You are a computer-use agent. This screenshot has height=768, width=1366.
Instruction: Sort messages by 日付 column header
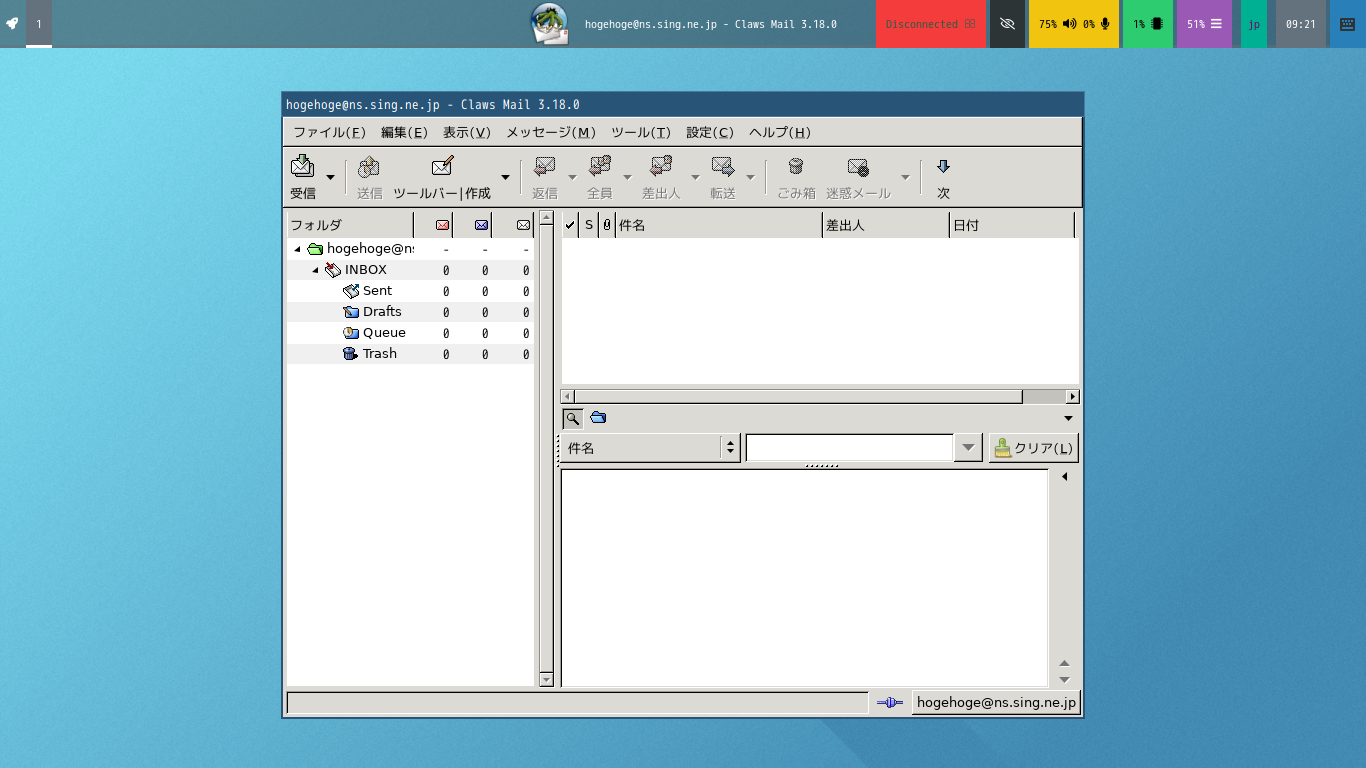[x=1011, y=225]
